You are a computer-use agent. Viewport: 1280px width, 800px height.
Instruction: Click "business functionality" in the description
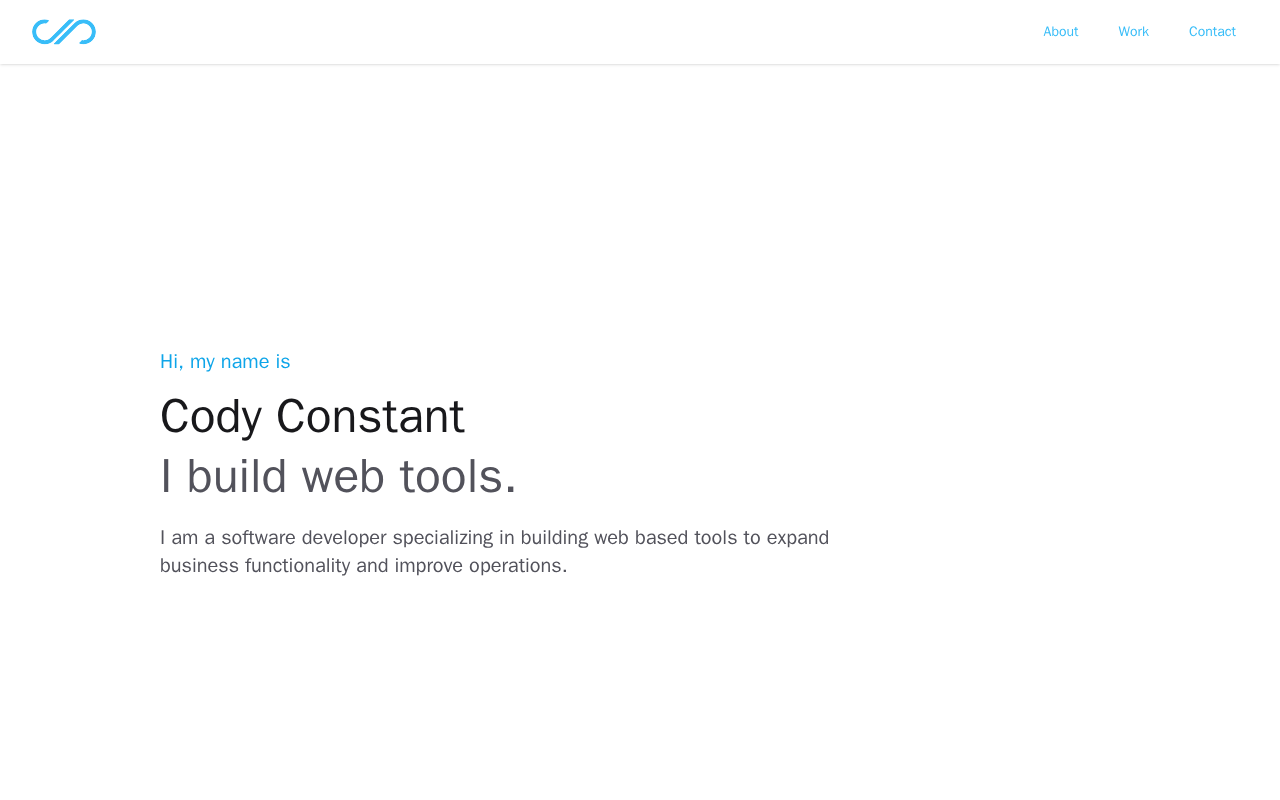255,566
